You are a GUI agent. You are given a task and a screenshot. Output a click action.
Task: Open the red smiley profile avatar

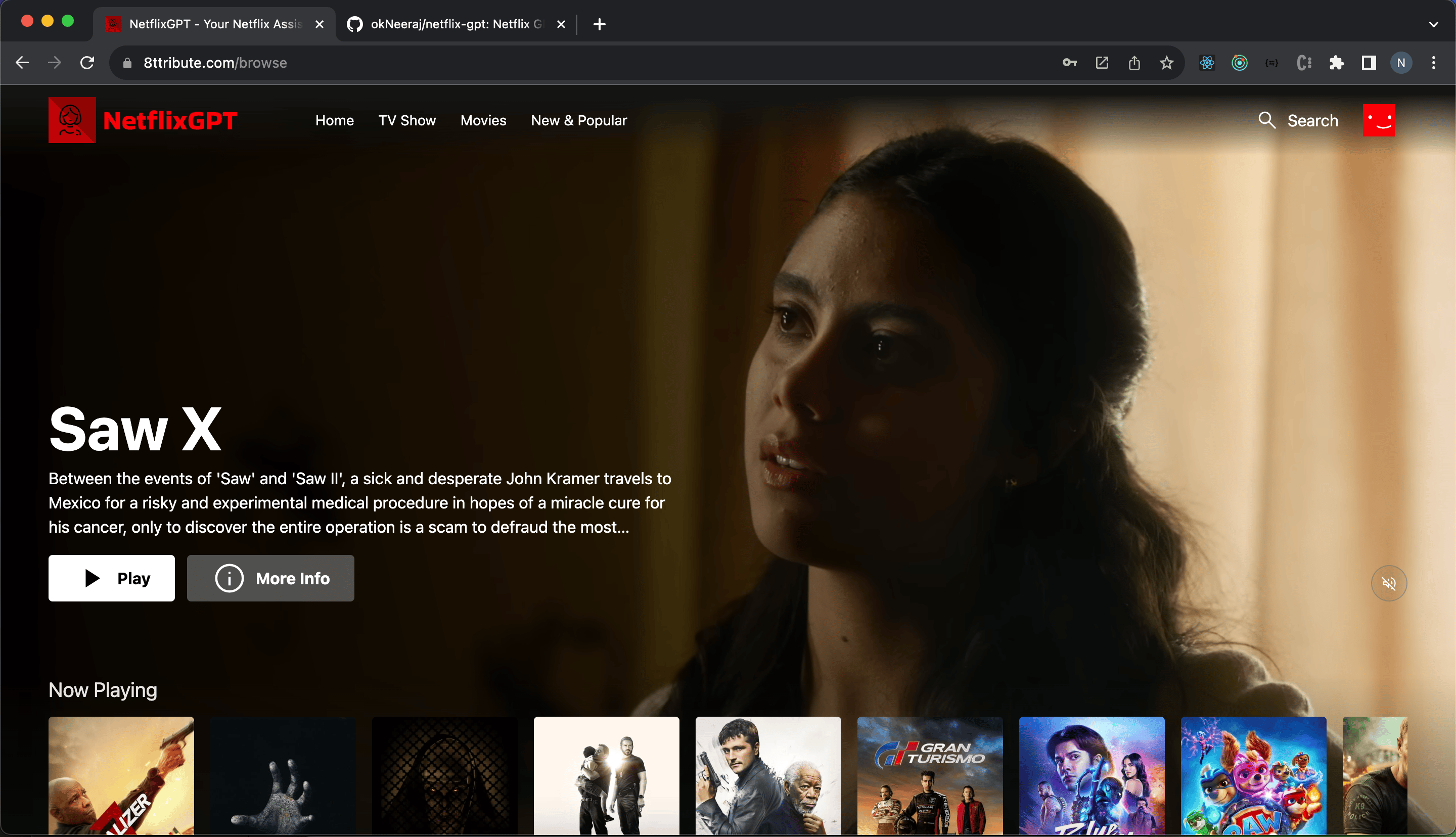[1379, 120]
